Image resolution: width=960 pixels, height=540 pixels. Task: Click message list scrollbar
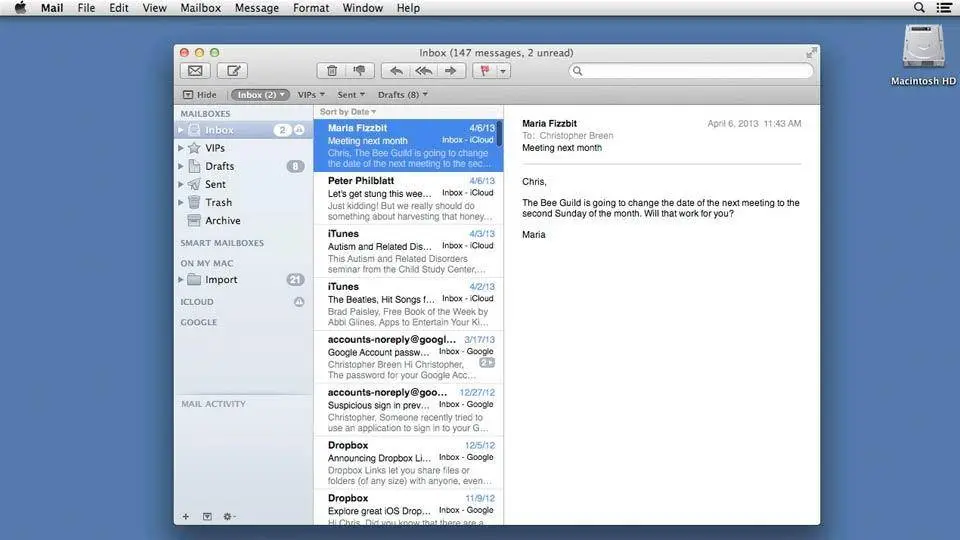click(x=500, y=133)
